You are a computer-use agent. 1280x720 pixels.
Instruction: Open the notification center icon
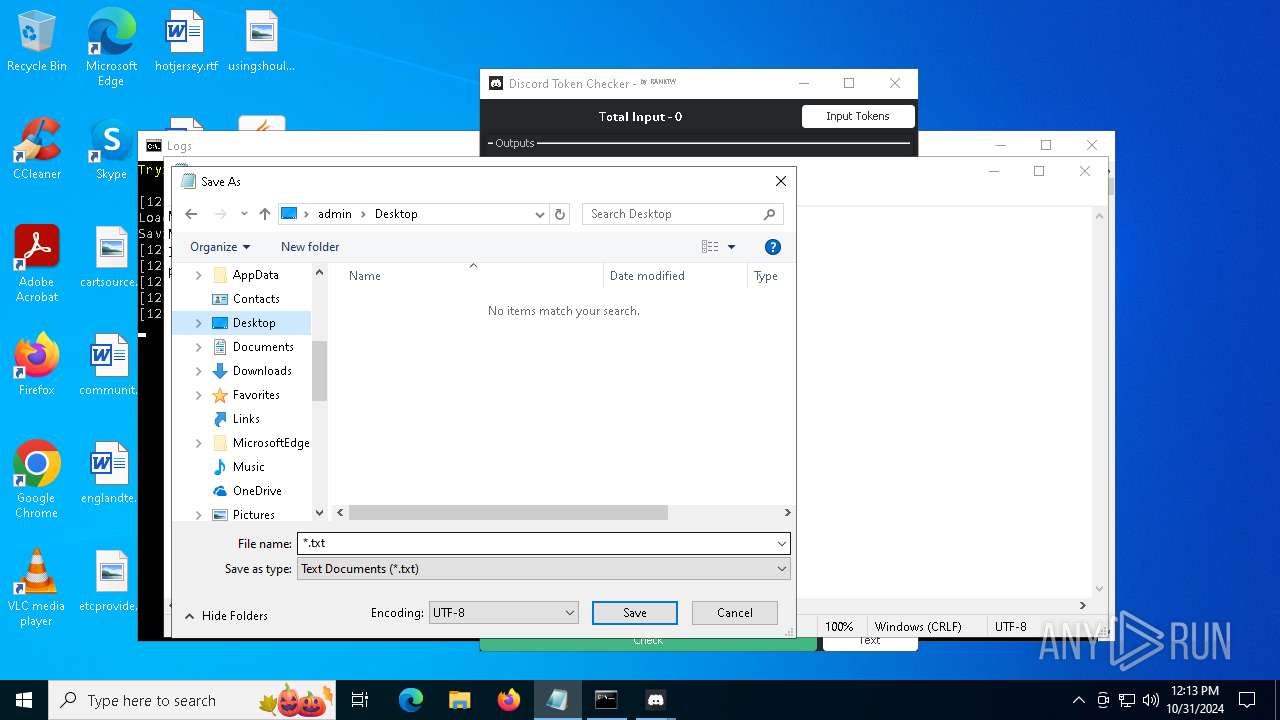(x=1247, y=700)
